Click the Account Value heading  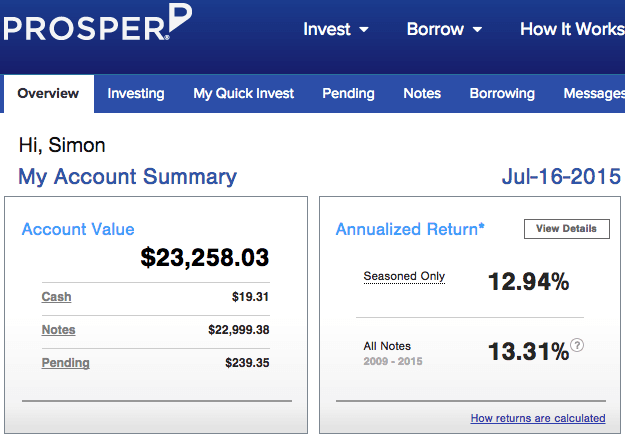pyautogui.click(x=78, y=230)
